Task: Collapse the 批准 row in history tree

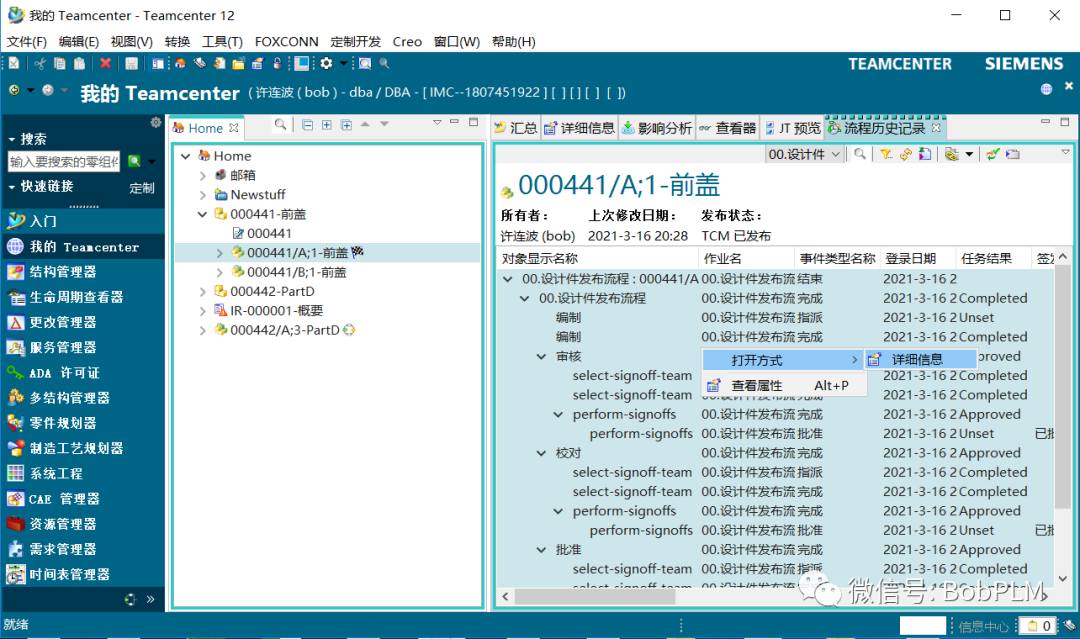Action: (541, 549)
